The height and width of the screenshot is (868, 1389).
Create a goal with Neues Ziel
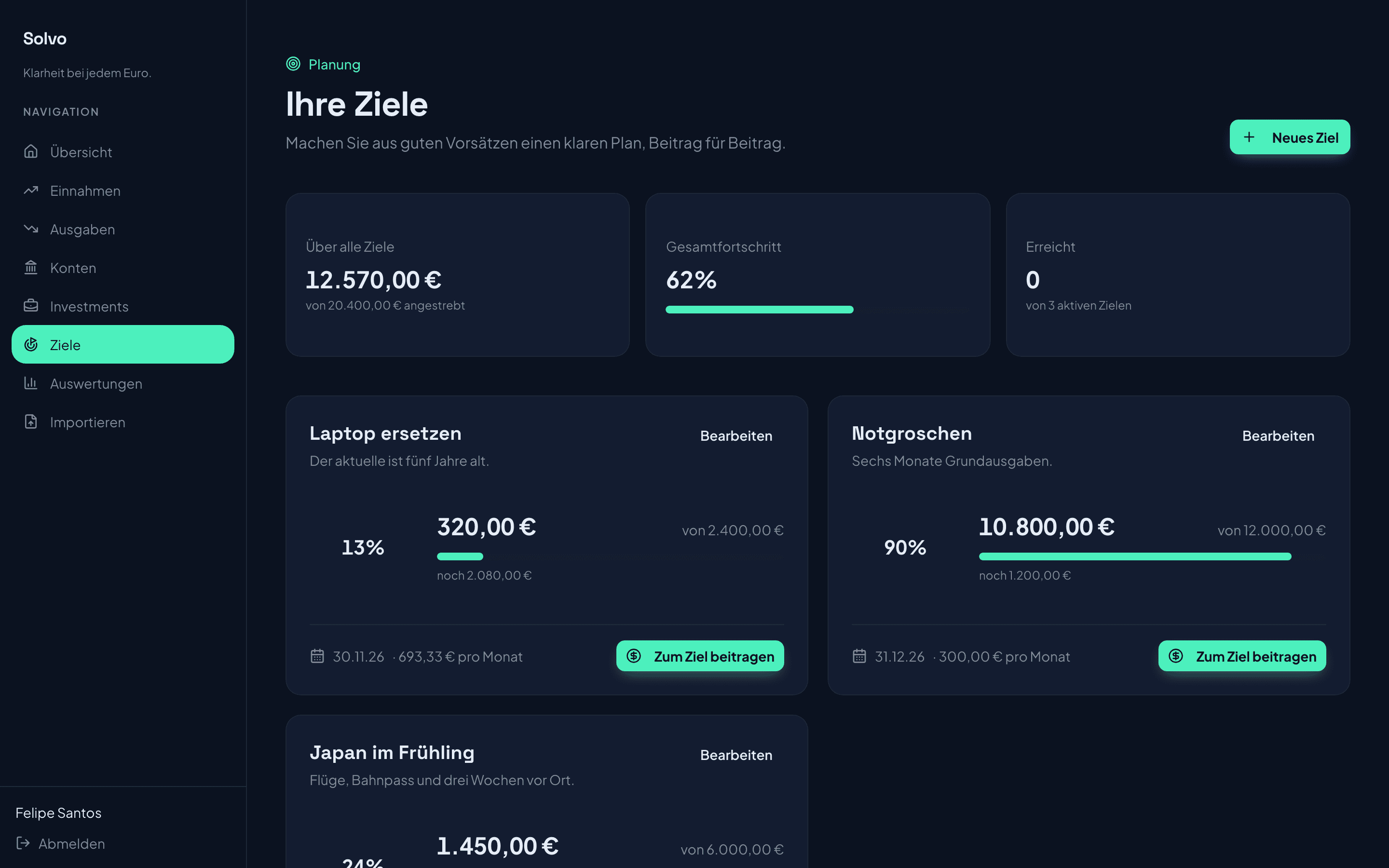1290,137
